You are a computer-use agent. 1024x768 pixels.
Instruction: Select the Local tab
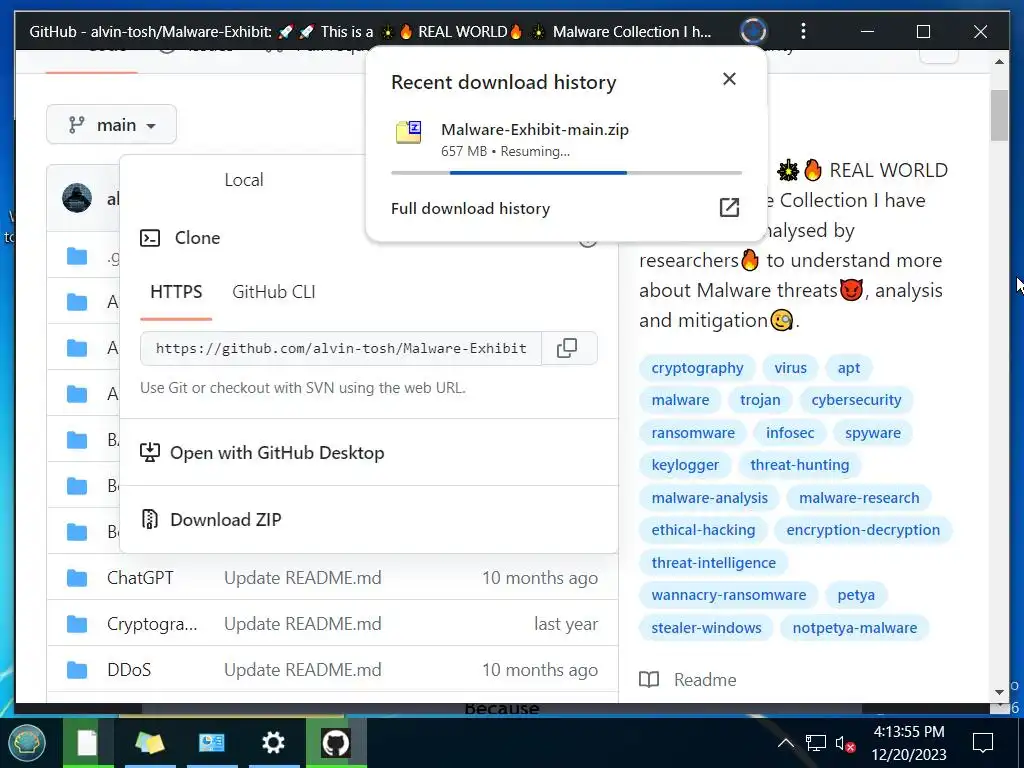pyautogui.click(x=244, y=180)
